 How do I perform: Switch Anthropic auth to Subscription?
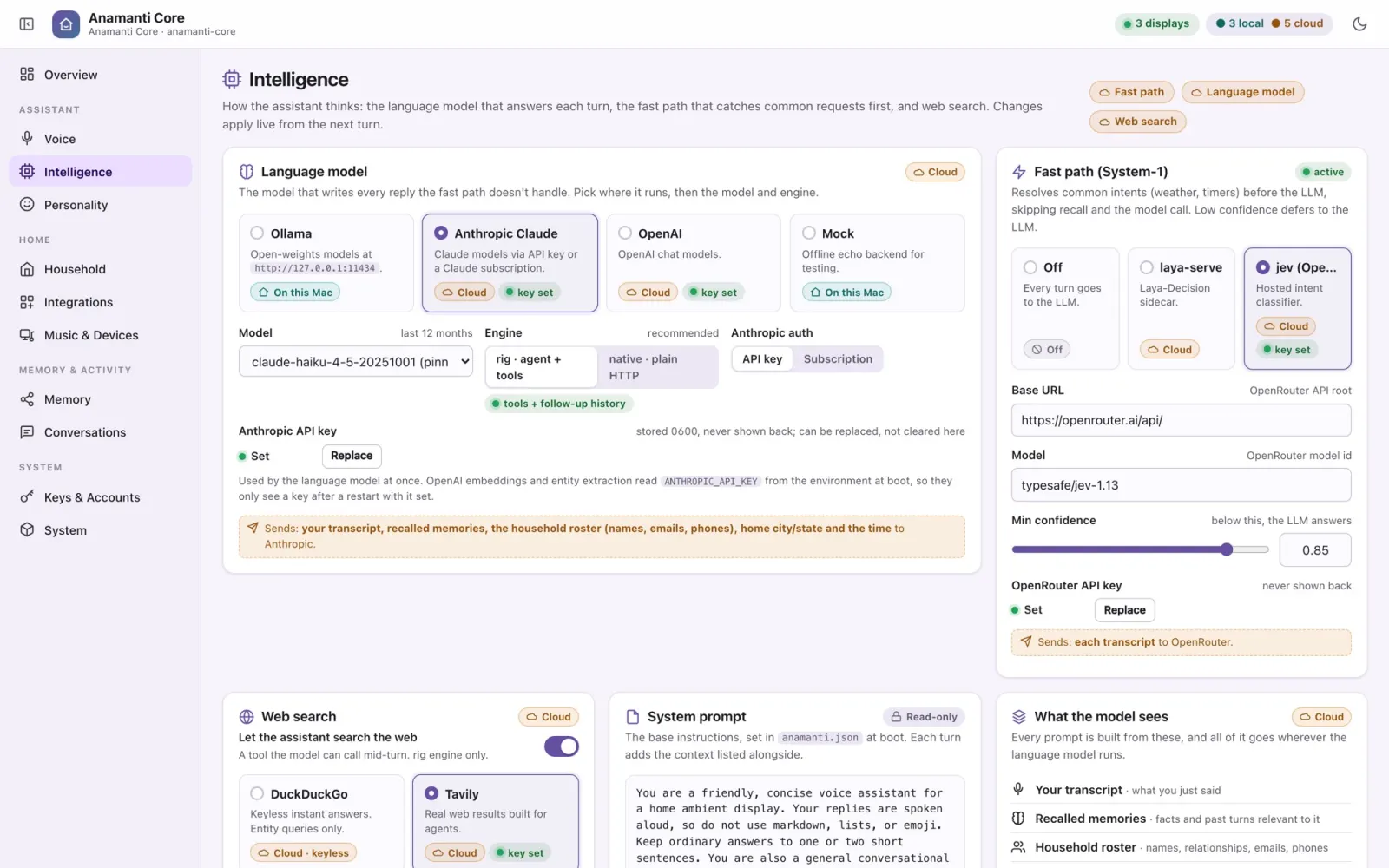pos(838,359)
